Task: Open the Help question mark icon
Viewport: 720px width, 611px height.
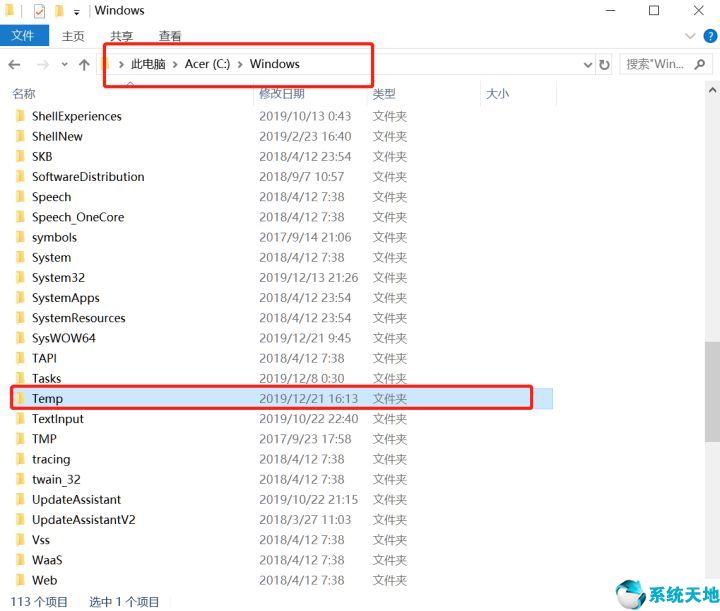Action: (x=710, y=36)
